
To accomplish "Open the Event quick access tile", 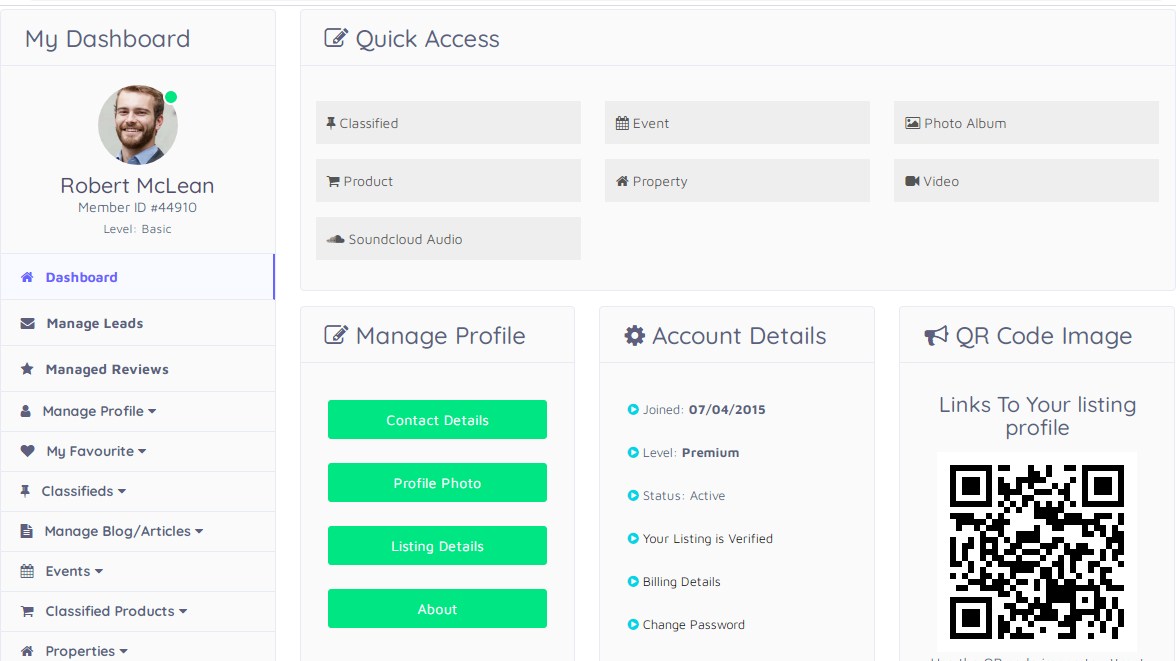I will [x=737, y=122].
